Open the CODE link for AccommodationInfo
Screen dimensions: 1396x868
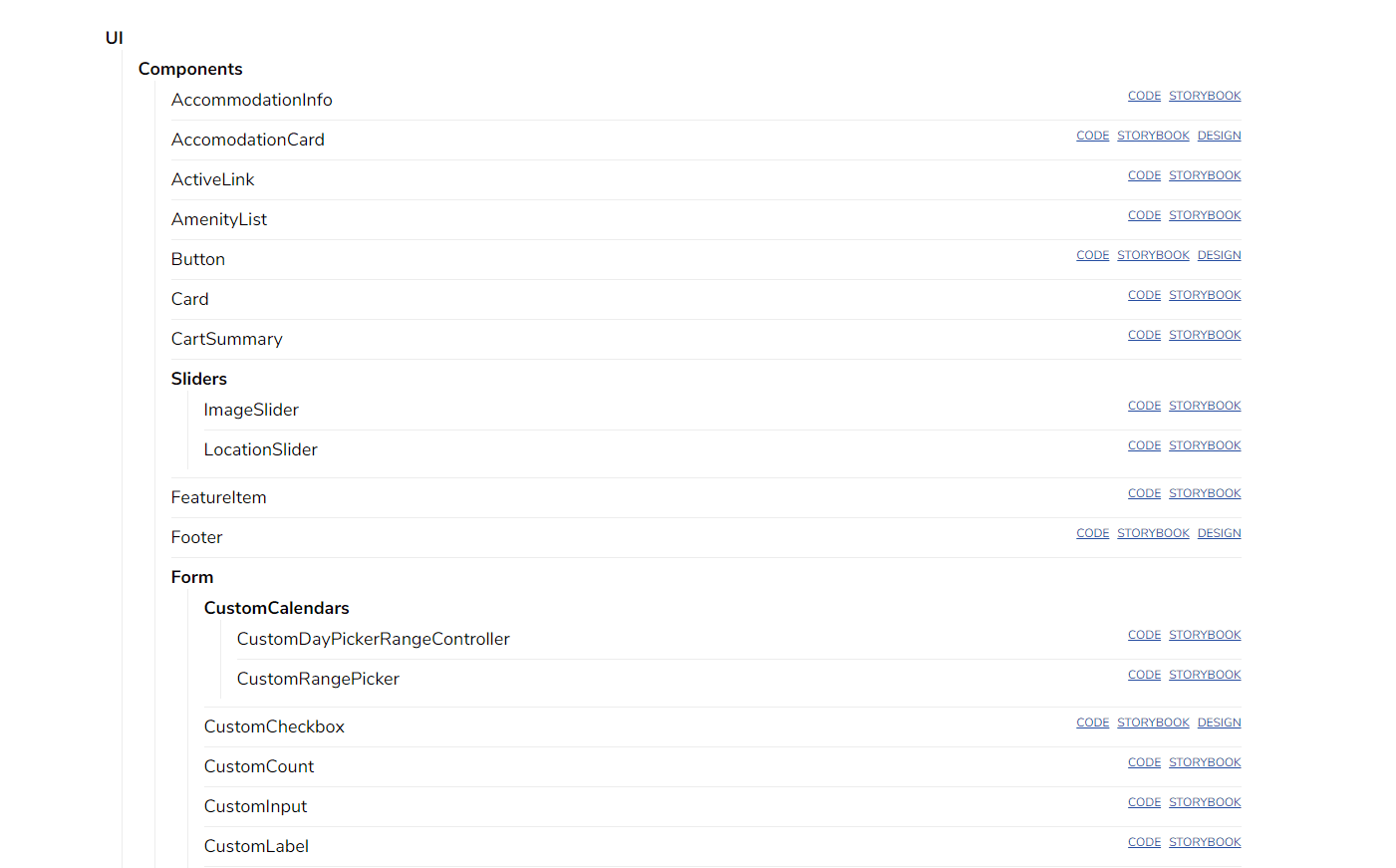(1144, 96)
